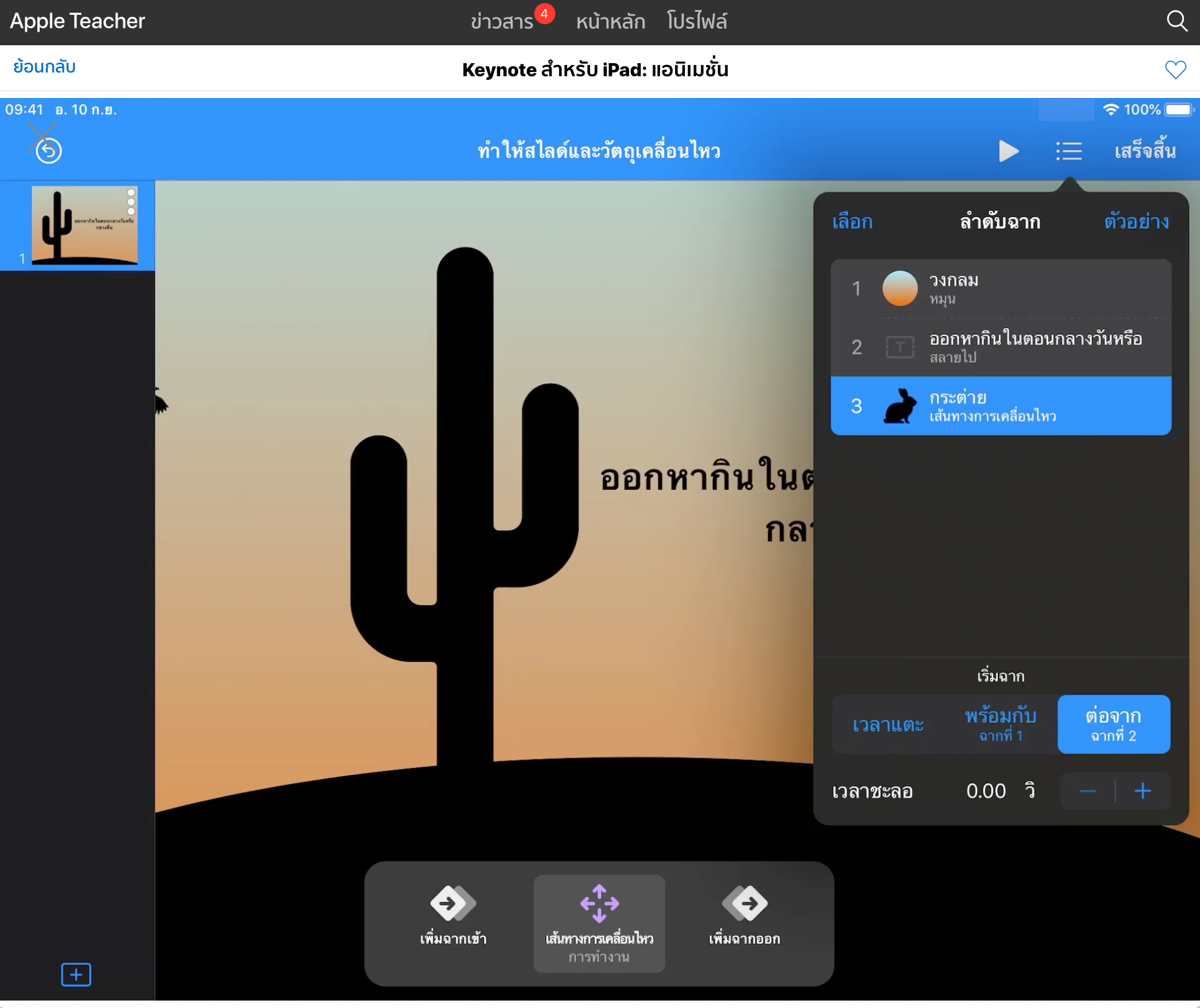Select เวลาแตะ start option
This screenshot has height=1008, width=1200.
[888, 725]
